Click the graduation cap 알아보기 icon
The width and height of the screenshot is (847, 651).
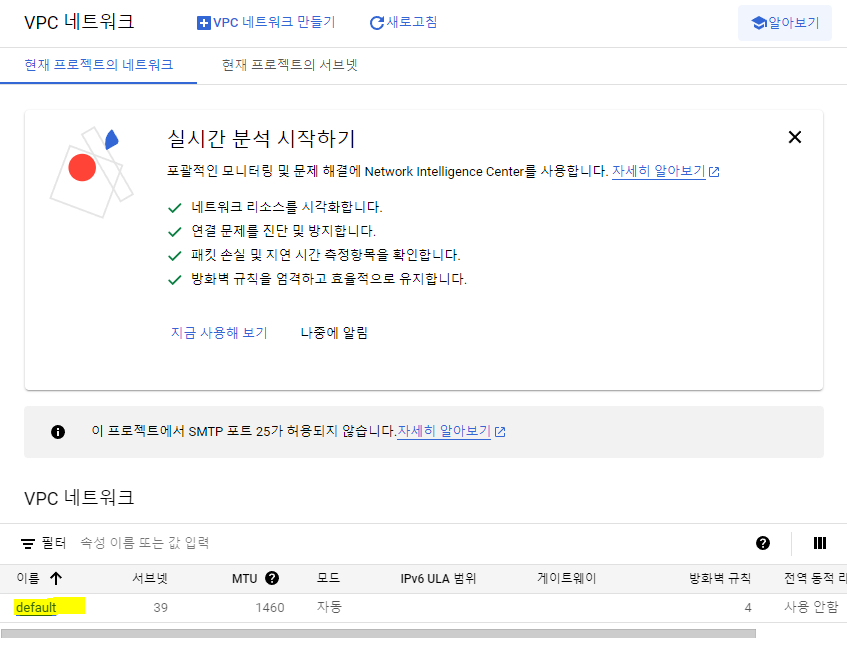coord(759,23)
